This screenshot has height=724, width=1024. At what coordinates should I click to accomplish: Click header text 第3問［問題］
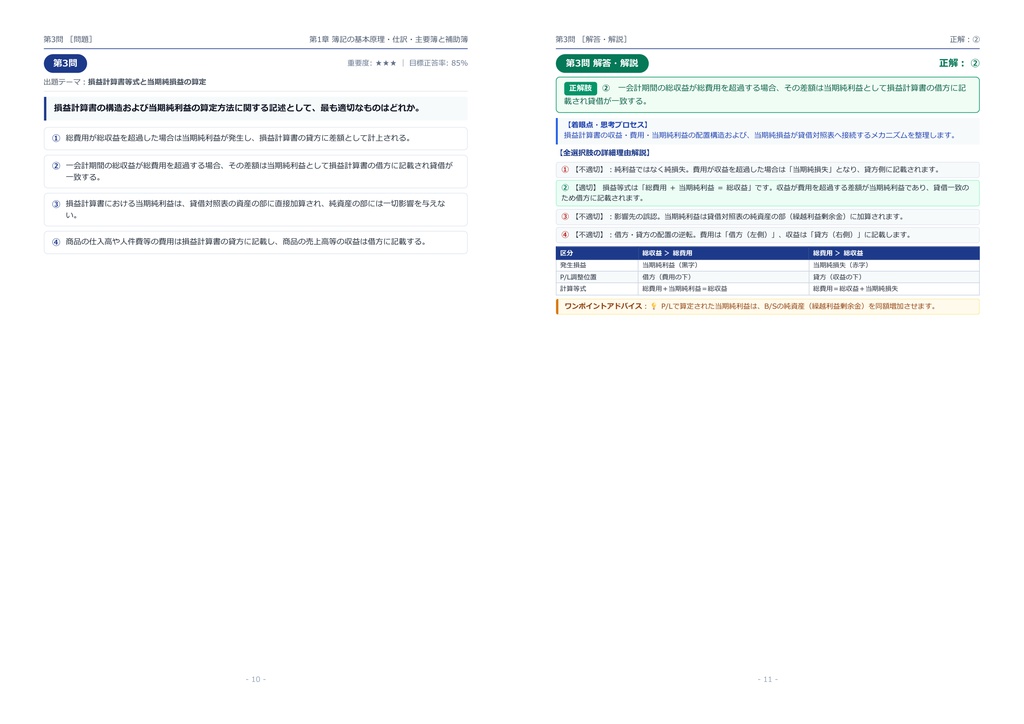pos(69,40)
